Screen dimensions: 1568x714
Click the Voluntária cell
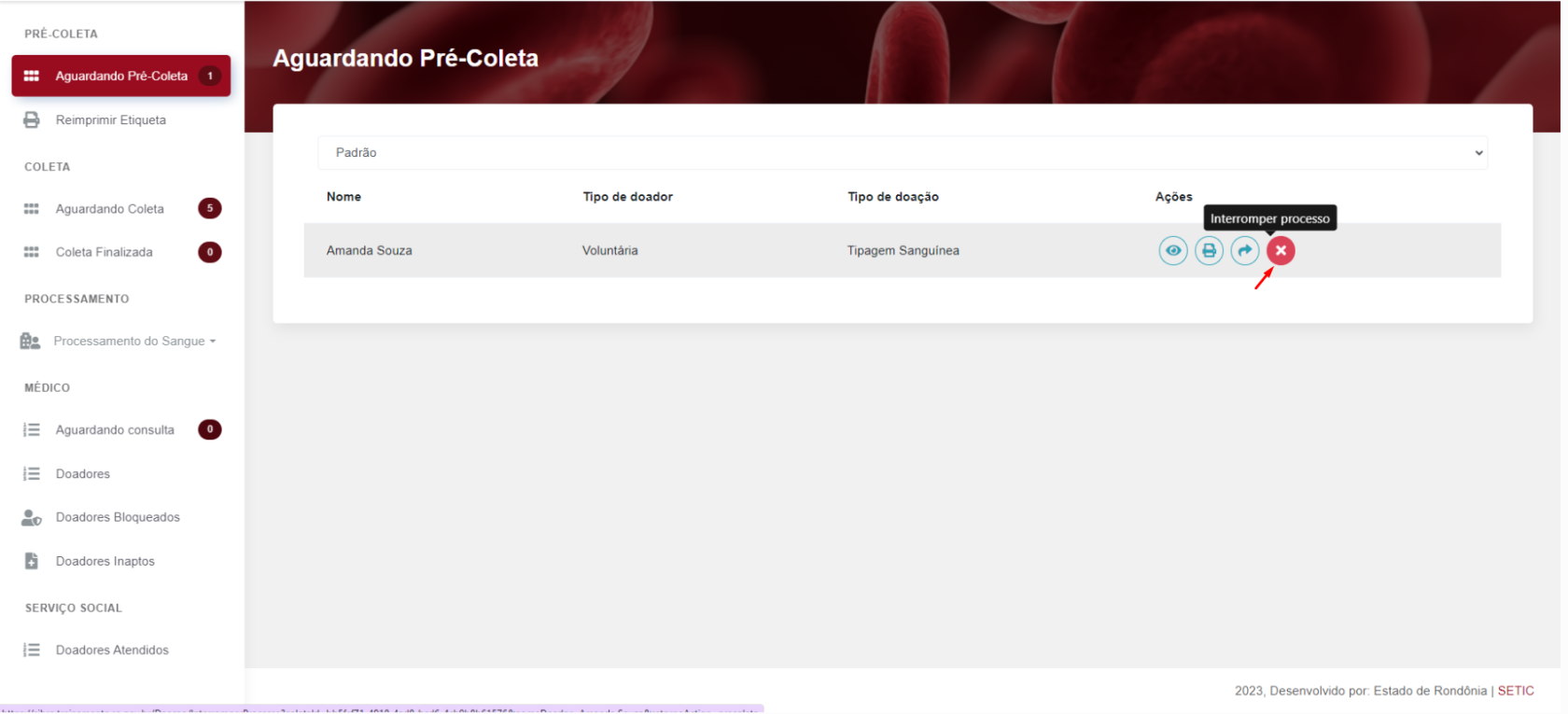(x=610, y=250)
